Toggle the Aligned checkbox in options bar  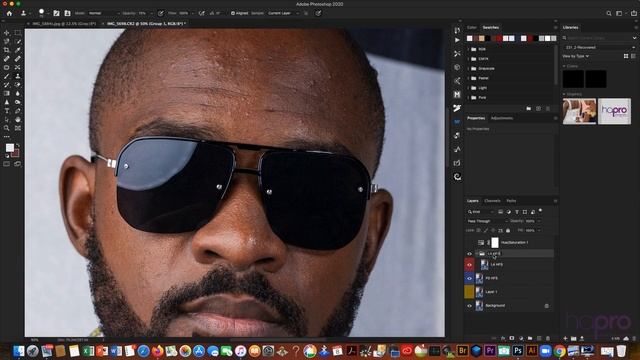[x=233, y=13]
